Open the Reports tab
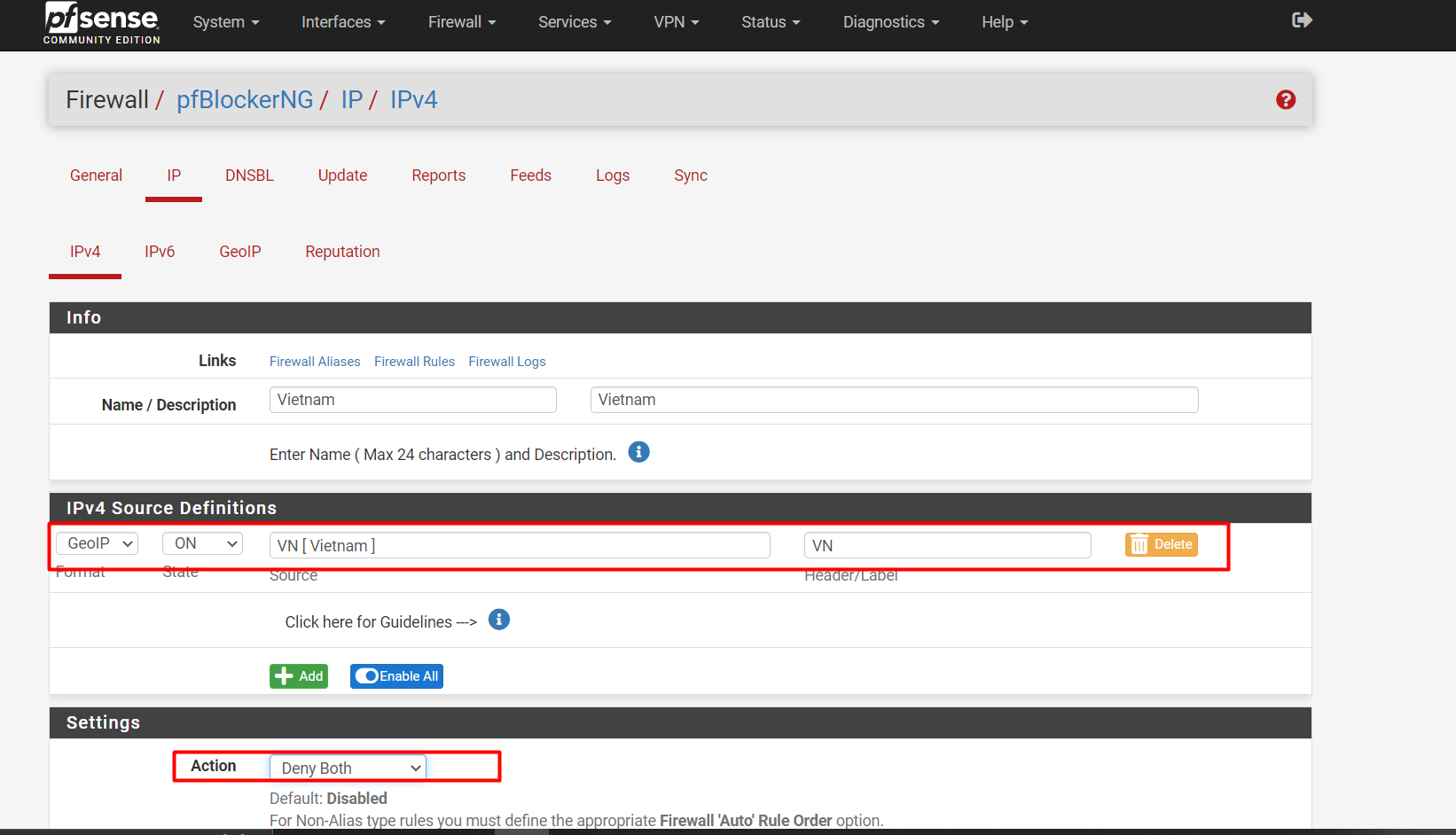 point(438,176)
